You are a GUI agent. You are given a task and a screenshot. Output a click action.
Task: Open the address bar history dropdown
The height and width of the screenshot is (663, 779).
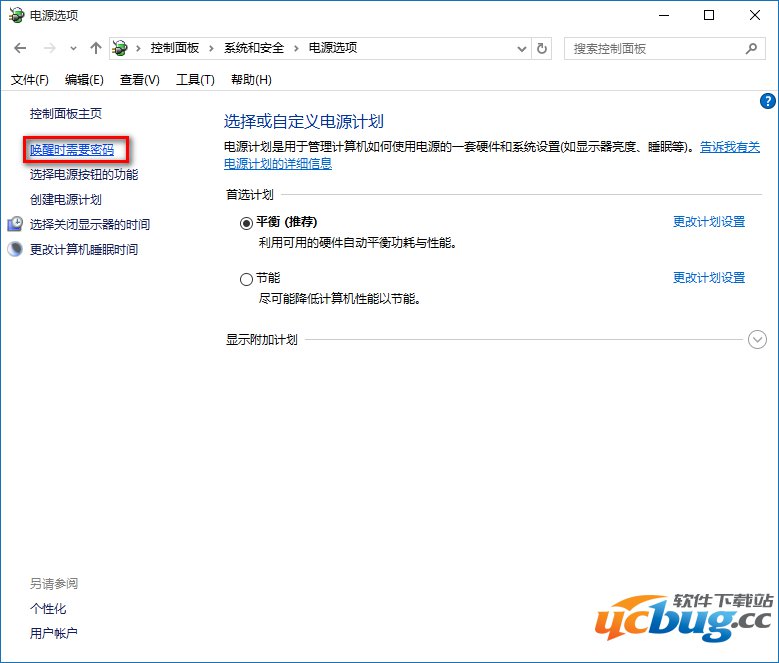click(522, 48)
